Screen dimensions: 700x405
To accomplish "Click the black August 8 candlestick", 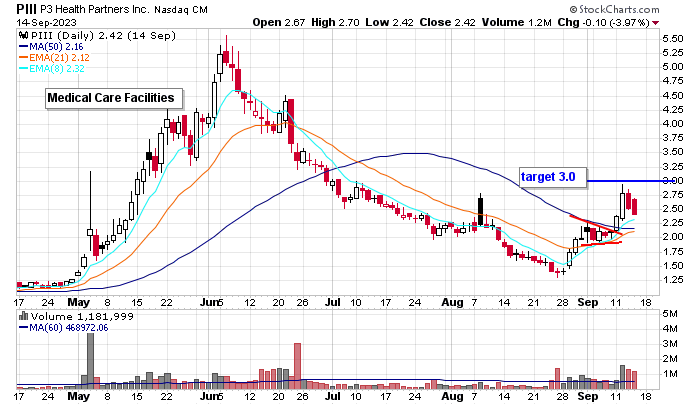I will (480, 210).
